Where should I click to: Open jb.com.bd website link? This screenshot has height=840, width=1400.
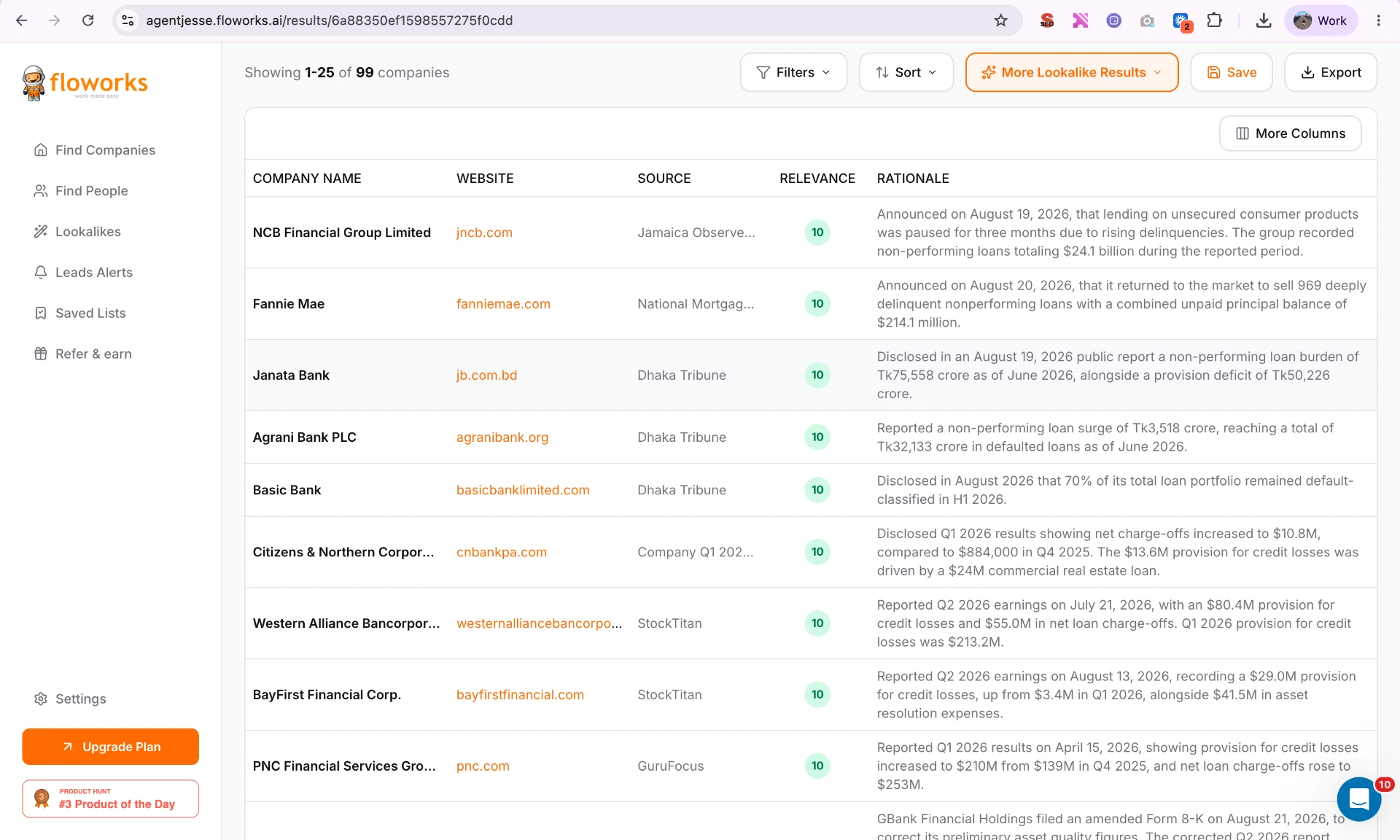tap(486, 376)
